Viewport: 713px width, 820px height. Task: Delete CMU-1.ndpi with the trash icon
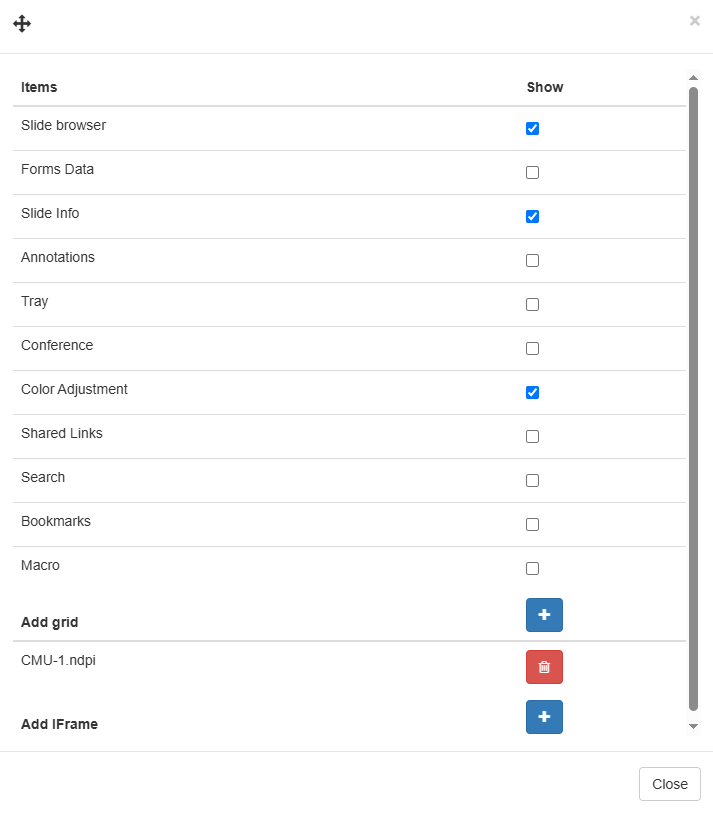544,667
